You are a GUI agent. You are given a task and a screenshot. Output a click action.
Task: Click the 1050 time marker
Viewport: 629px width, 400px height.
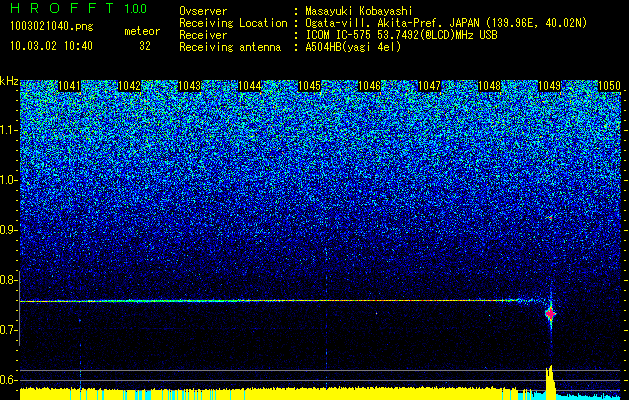tap(609, 86)
